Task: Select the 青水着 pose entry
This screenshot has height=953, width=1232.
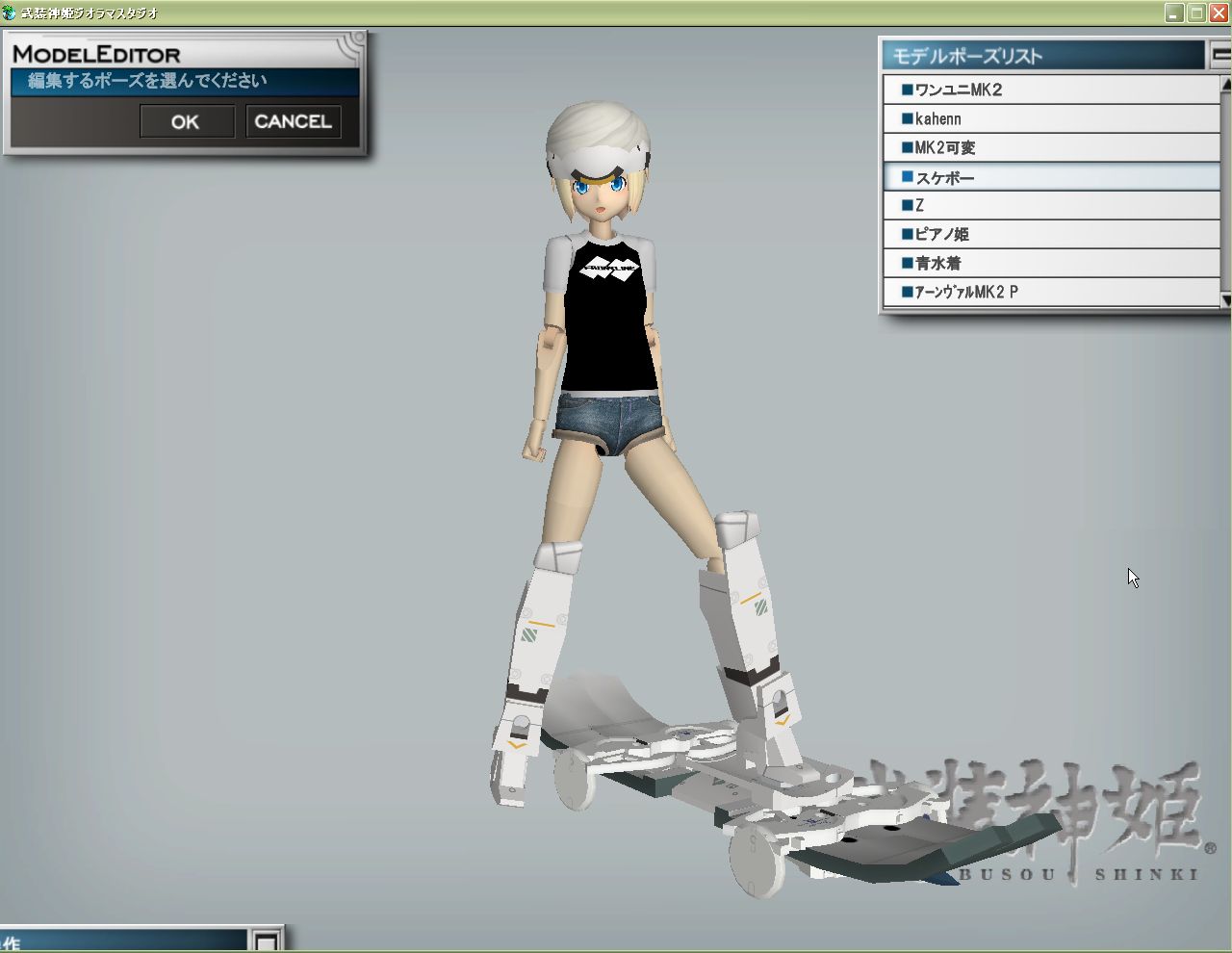Action: 1051,263
